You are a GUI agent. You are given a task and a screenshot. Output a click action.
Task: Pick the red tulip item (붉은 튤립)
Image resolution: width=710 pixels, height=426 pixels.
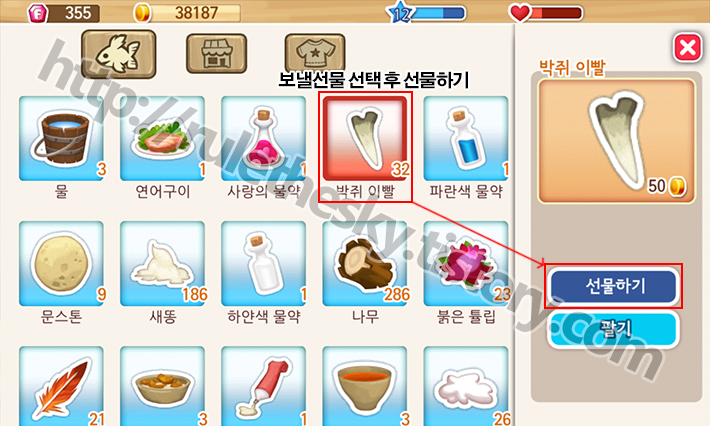pos(466,264)
